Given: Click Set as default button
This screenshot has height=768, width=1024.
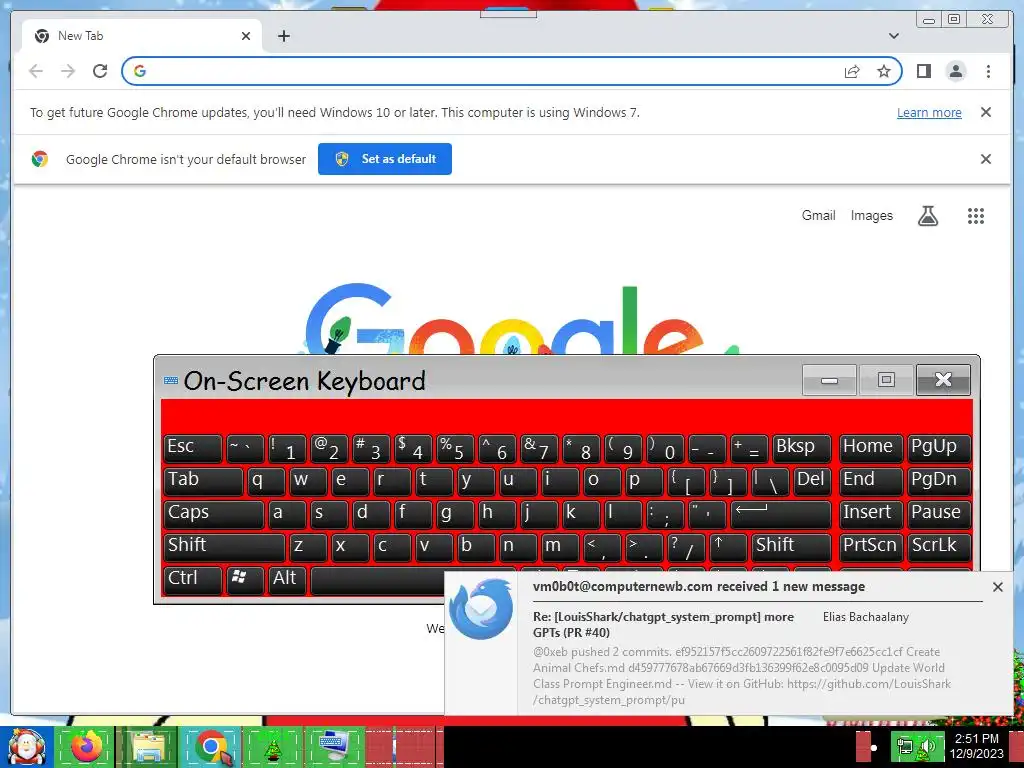Looking at the screenshot, I should 385,159.
